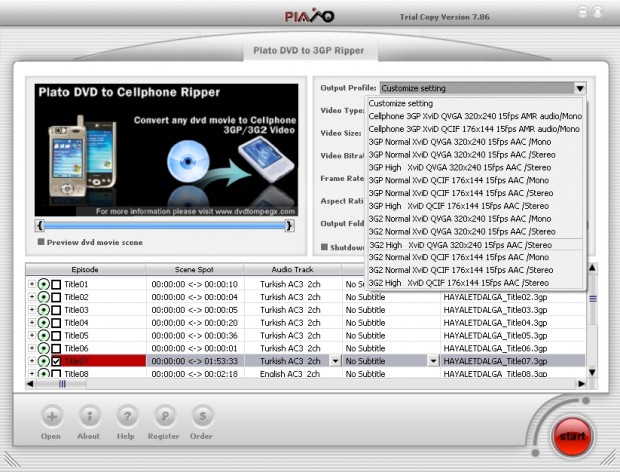
Task: Expand the Title04 tree node
Action: point(32,323)
